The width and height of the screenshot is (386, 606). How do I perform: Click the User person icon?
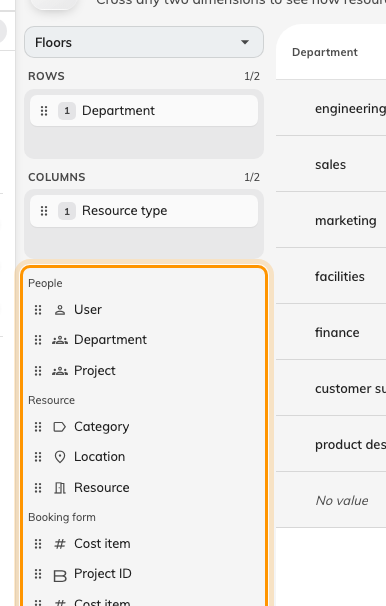pos(60,310)
